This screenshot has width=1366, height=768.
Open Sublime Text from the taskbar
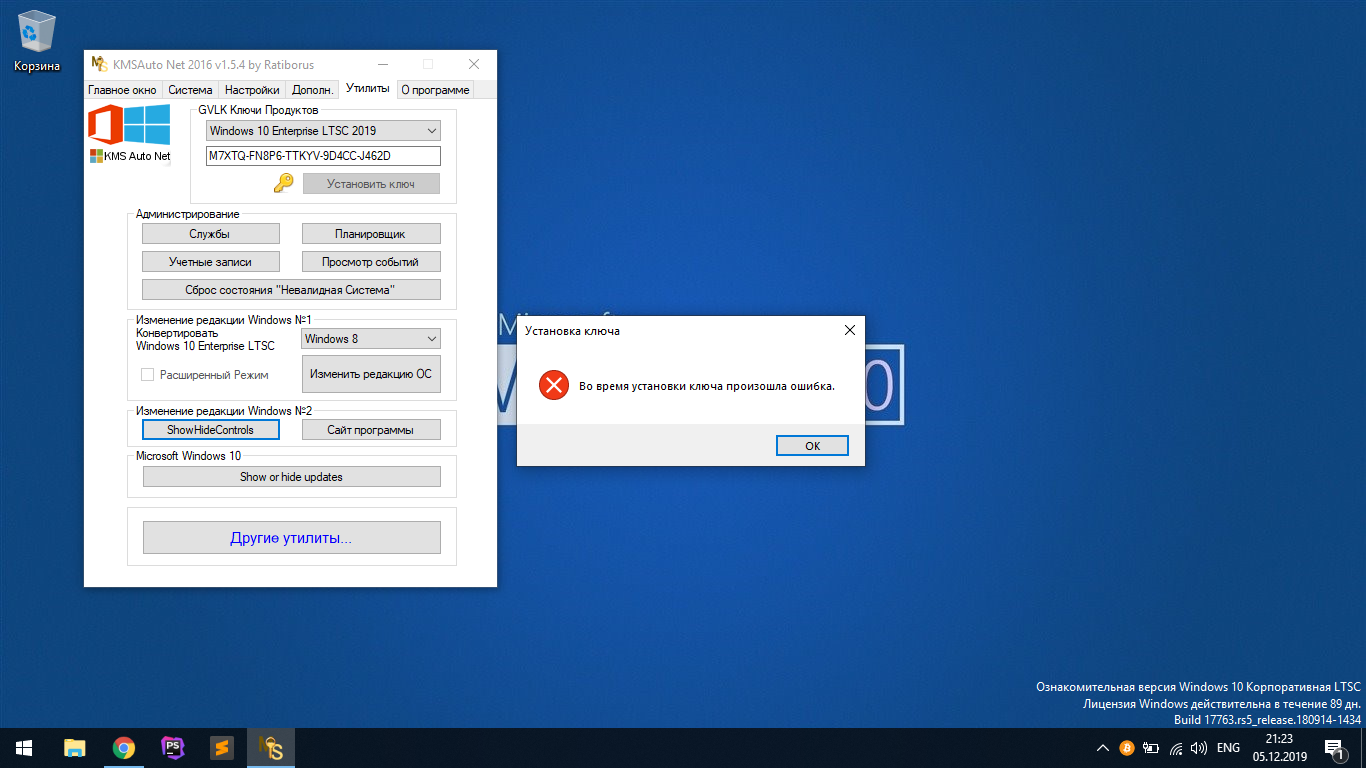tap(222, 748)
